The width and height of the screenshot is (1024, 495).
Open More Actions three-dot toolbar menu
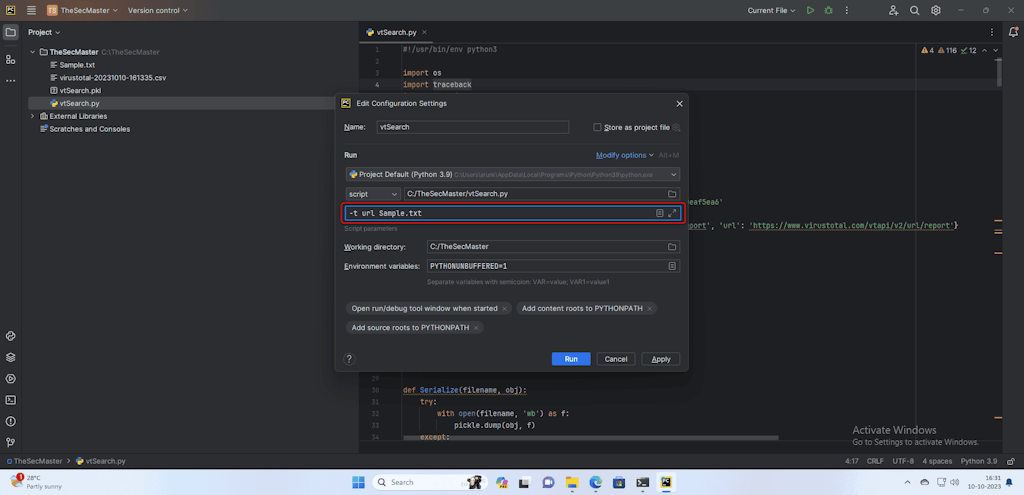(847, 10)
